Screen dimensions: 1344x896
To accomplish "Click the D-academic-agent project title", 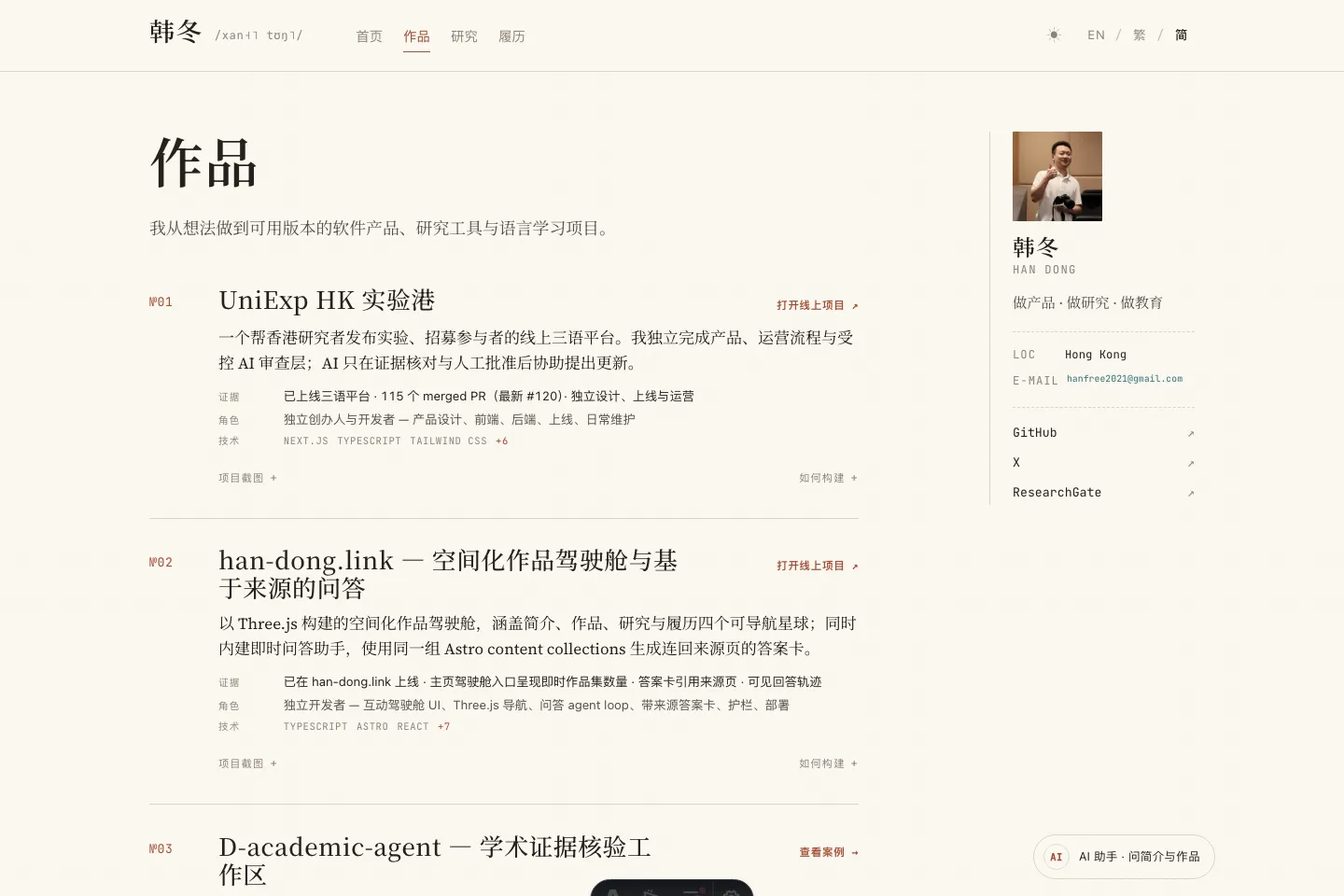I will click(x=435, y=861).
